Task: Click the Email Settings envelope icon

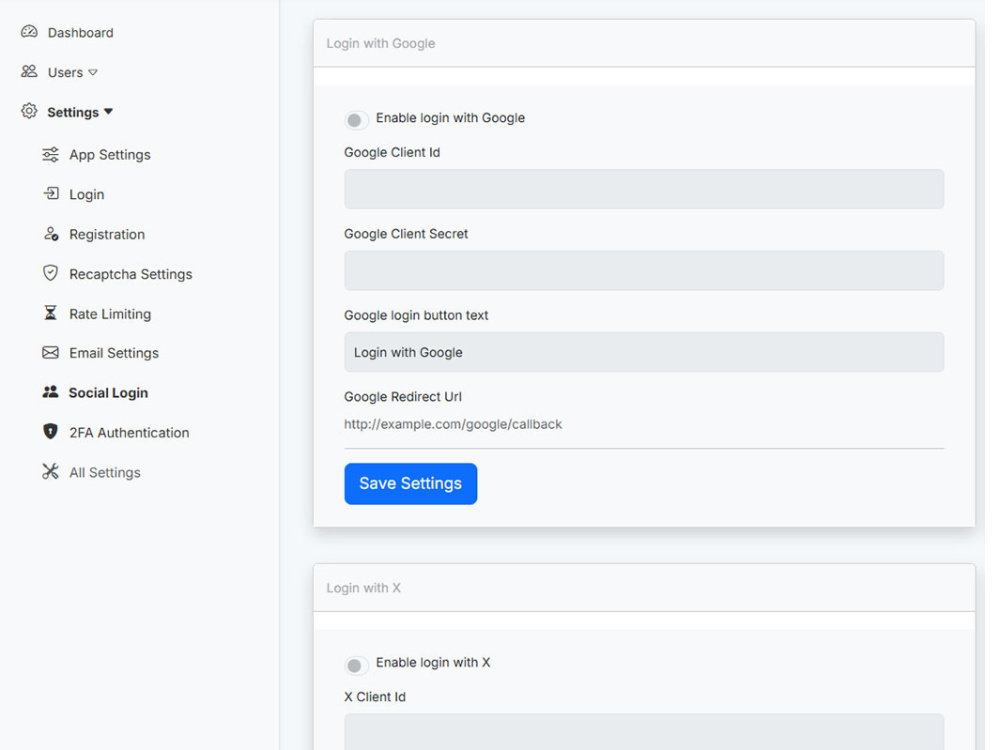Action: (50, 353)
